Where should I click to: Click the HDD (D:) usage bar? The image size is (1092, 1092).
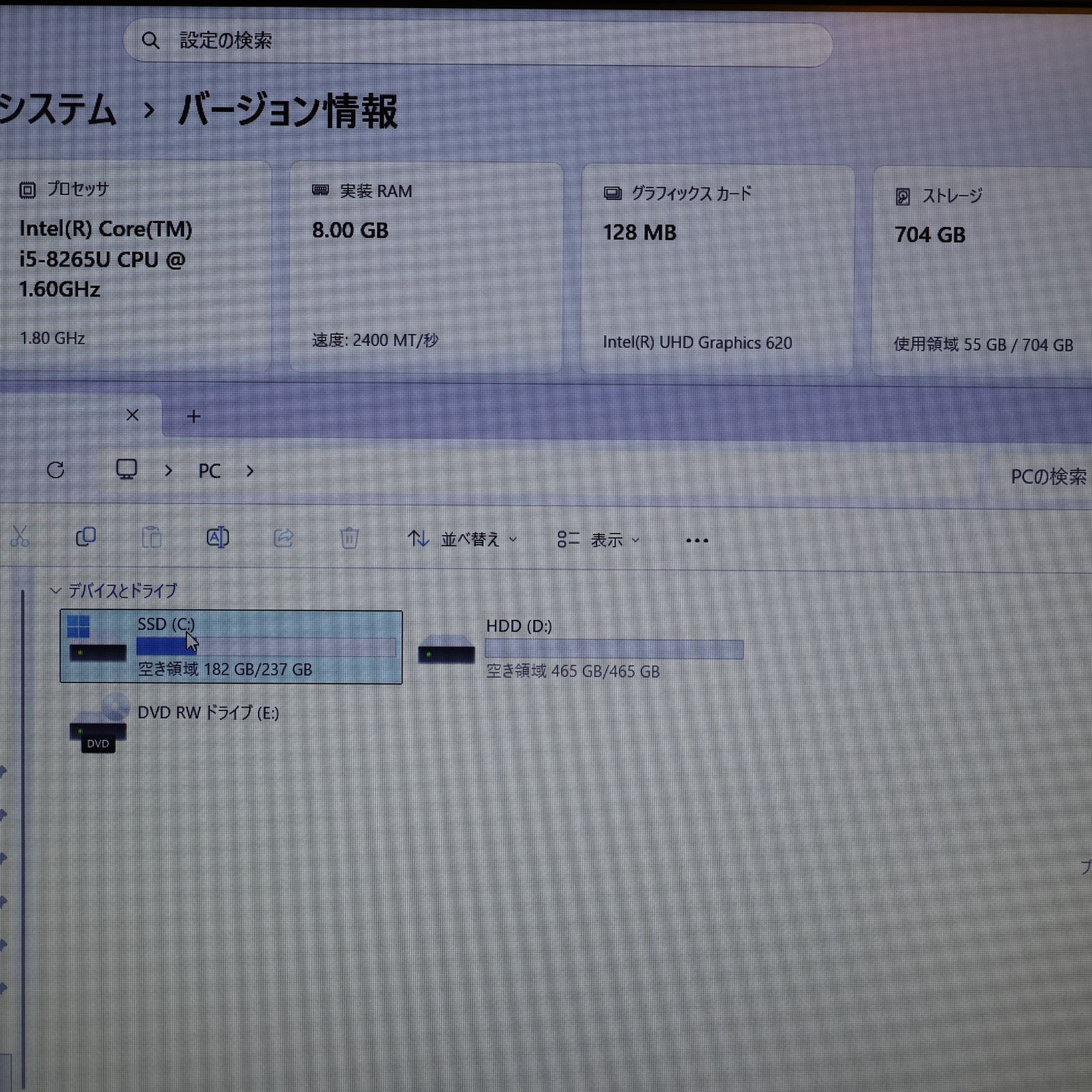614,649
